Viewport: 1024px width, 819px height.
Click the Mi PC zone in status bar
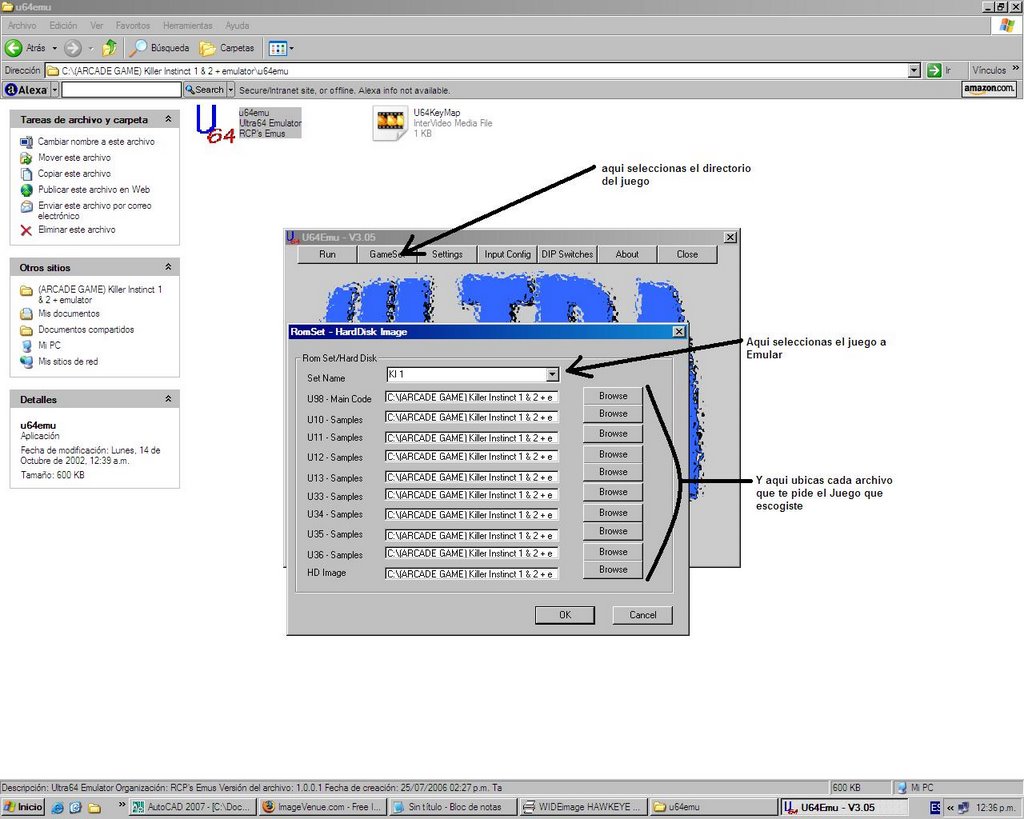(914, 788)
